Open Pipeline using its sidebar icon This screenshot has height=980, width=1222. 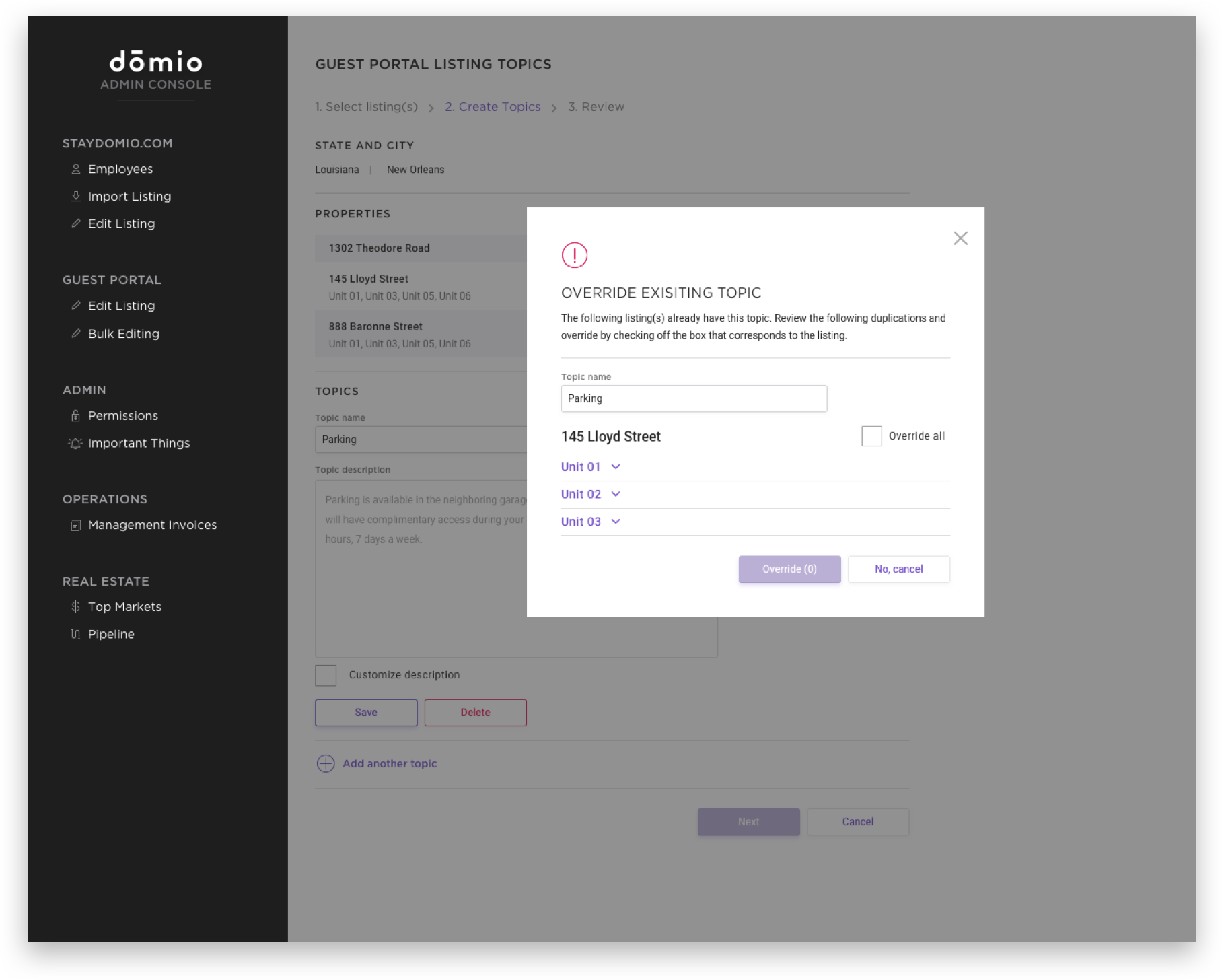[75, 633]
